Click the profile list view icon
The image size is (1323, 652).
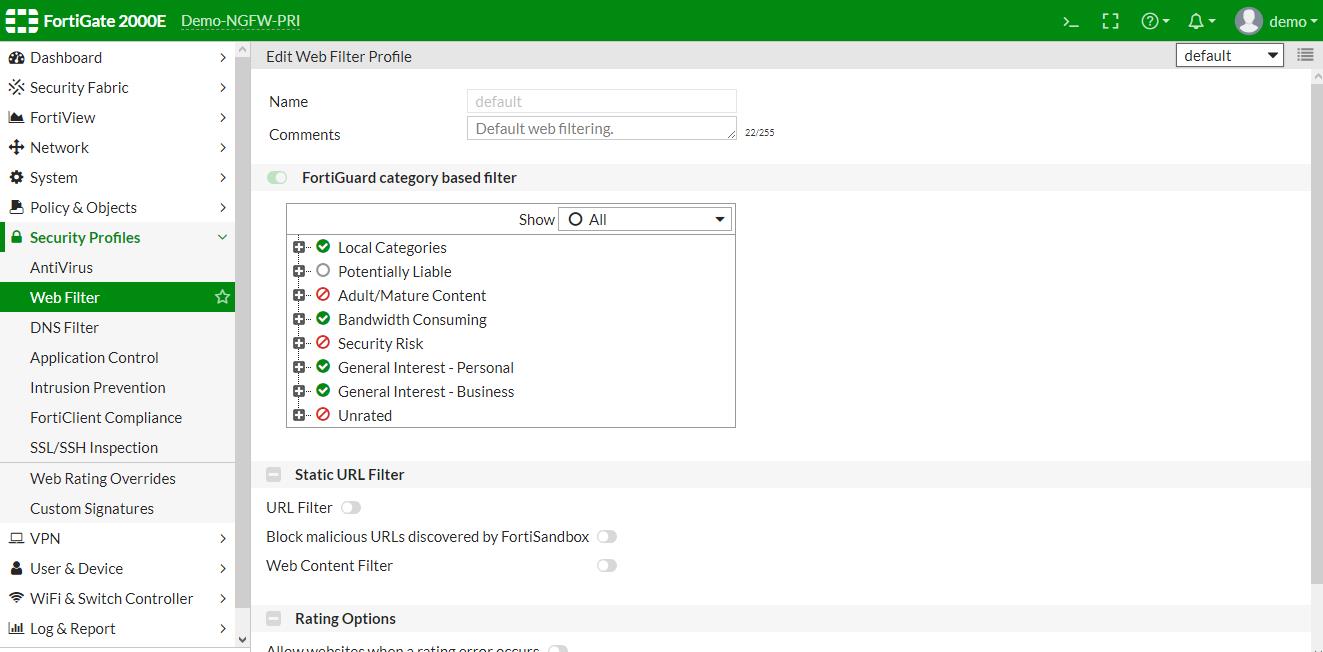tap(1305, 55)
